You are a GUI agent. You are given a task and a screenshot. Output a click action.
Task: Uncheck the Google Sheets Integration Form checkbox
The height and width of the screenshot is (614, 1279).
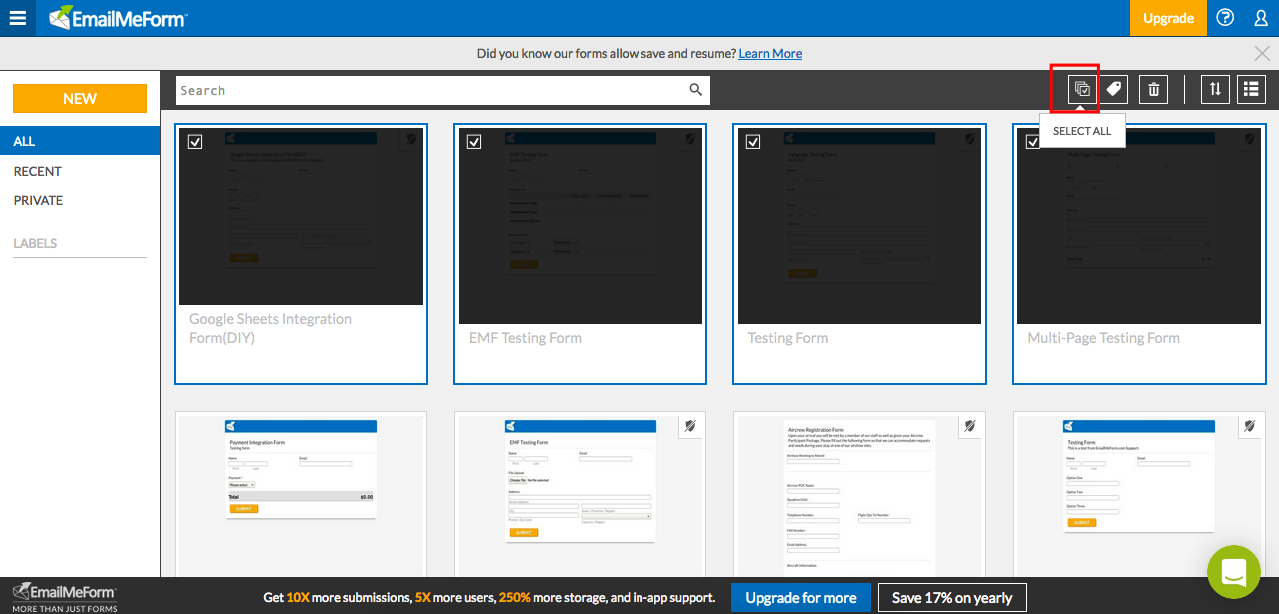[x=195, y=142]
